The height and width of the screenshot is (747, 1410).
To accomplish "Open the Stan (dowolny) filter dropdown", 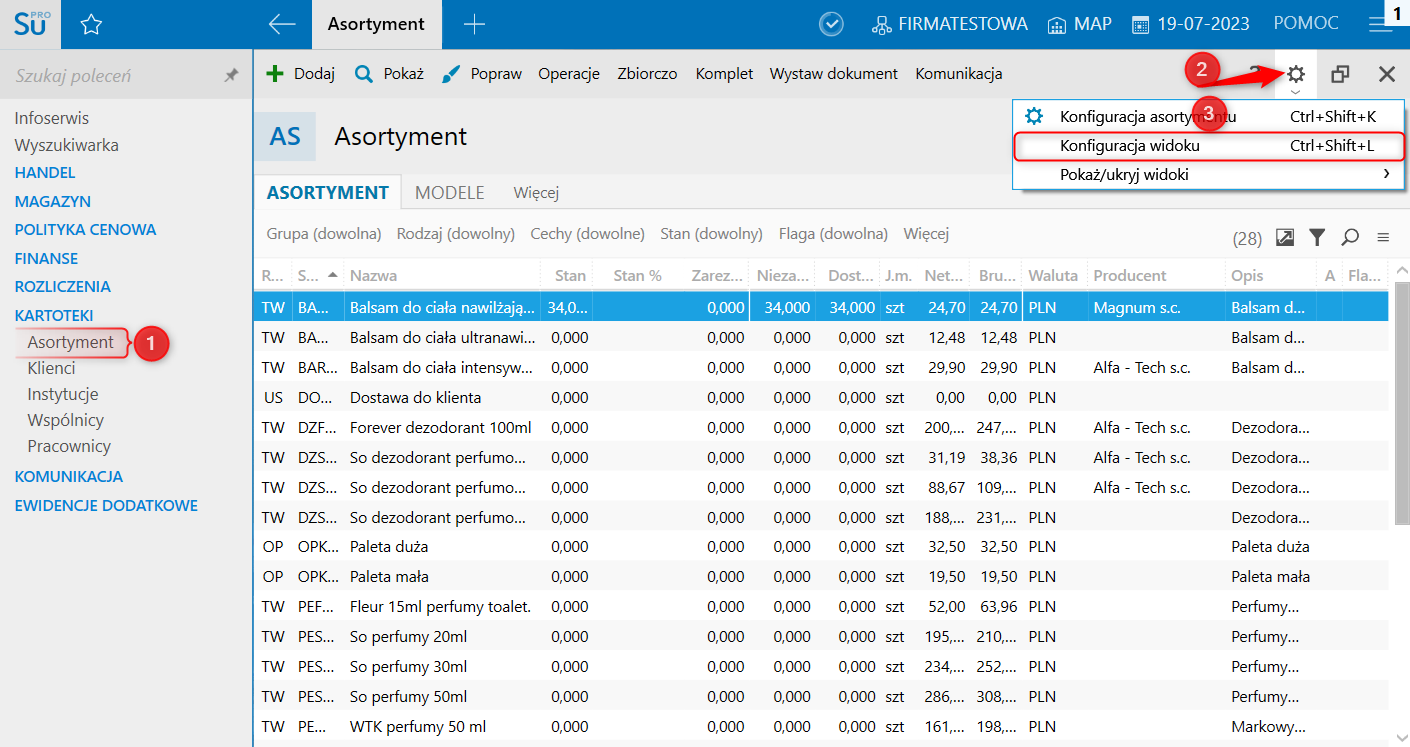I will (711, 234).
